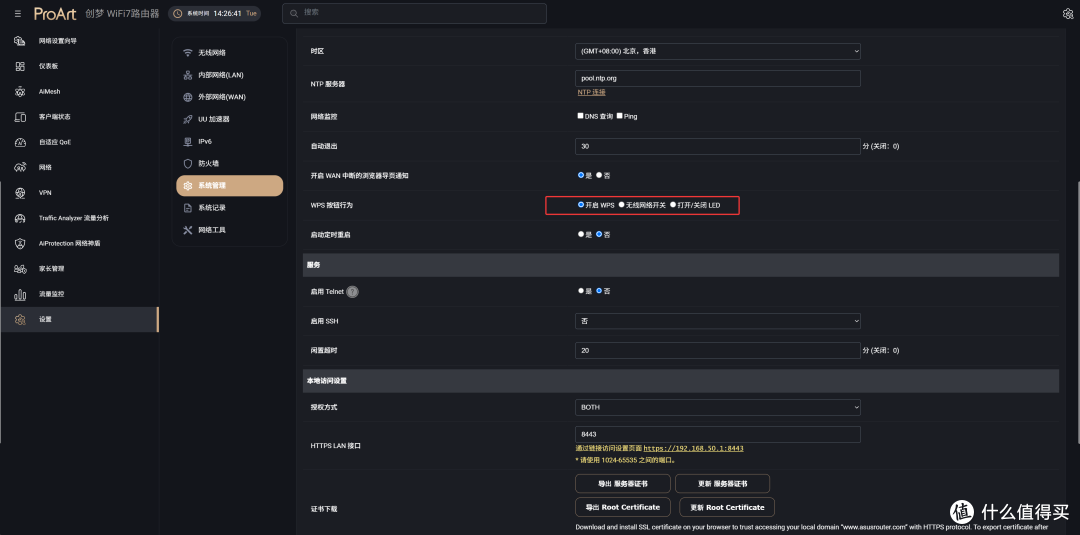The image size is (1080, 535).
Task: Go to 仪表板 in main sidebar
Action: [x=79, y=66]
